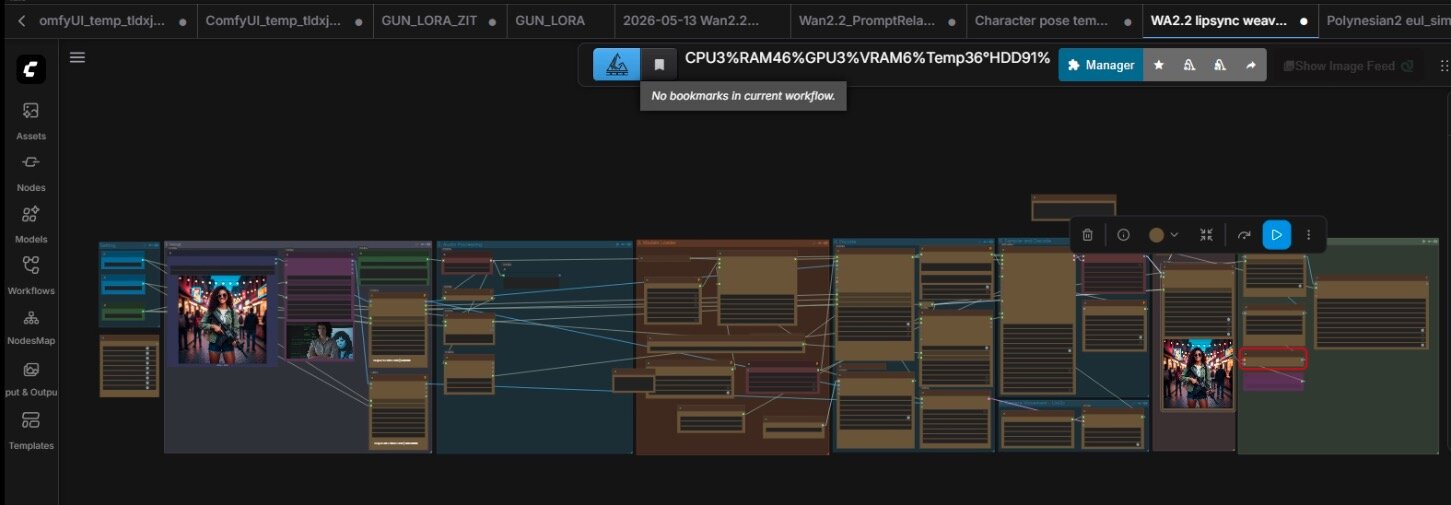Click Show Image Feed button
1451x505 pixels.
[x=1348, y=66]
